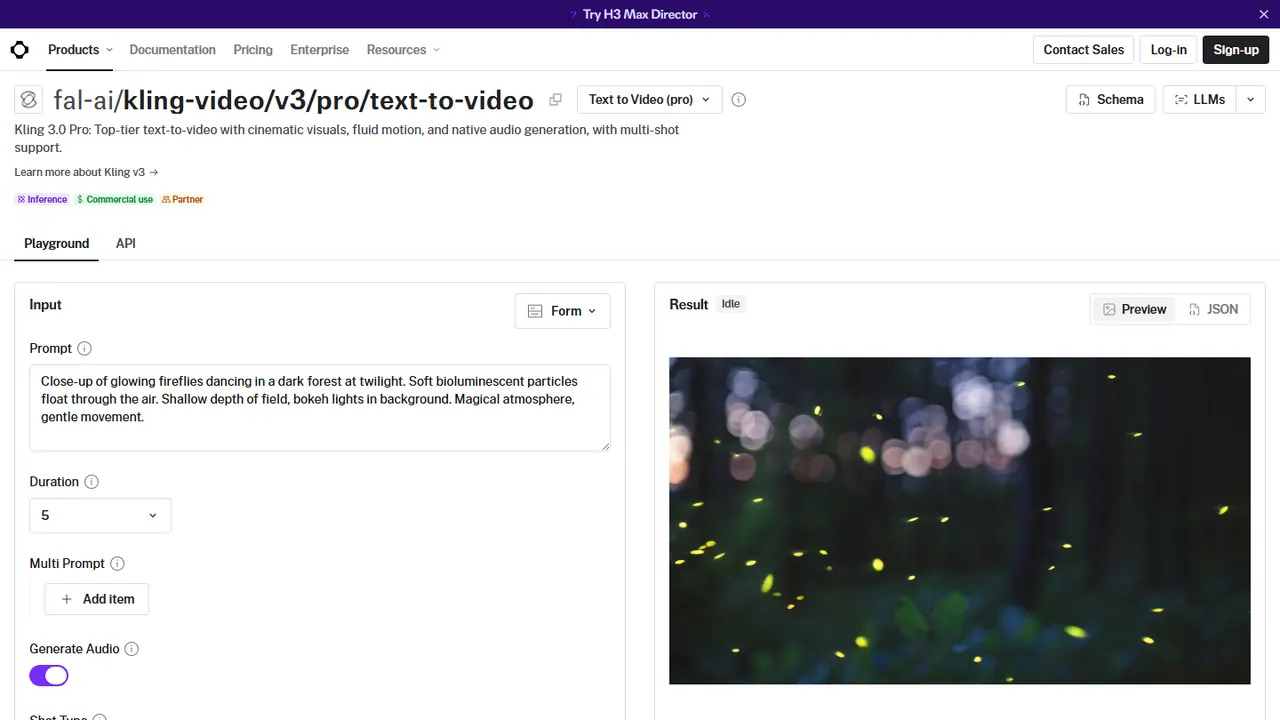Click inside the Prompt text area
This screenshot has height=720, width=1280.
tap(320, 408)
